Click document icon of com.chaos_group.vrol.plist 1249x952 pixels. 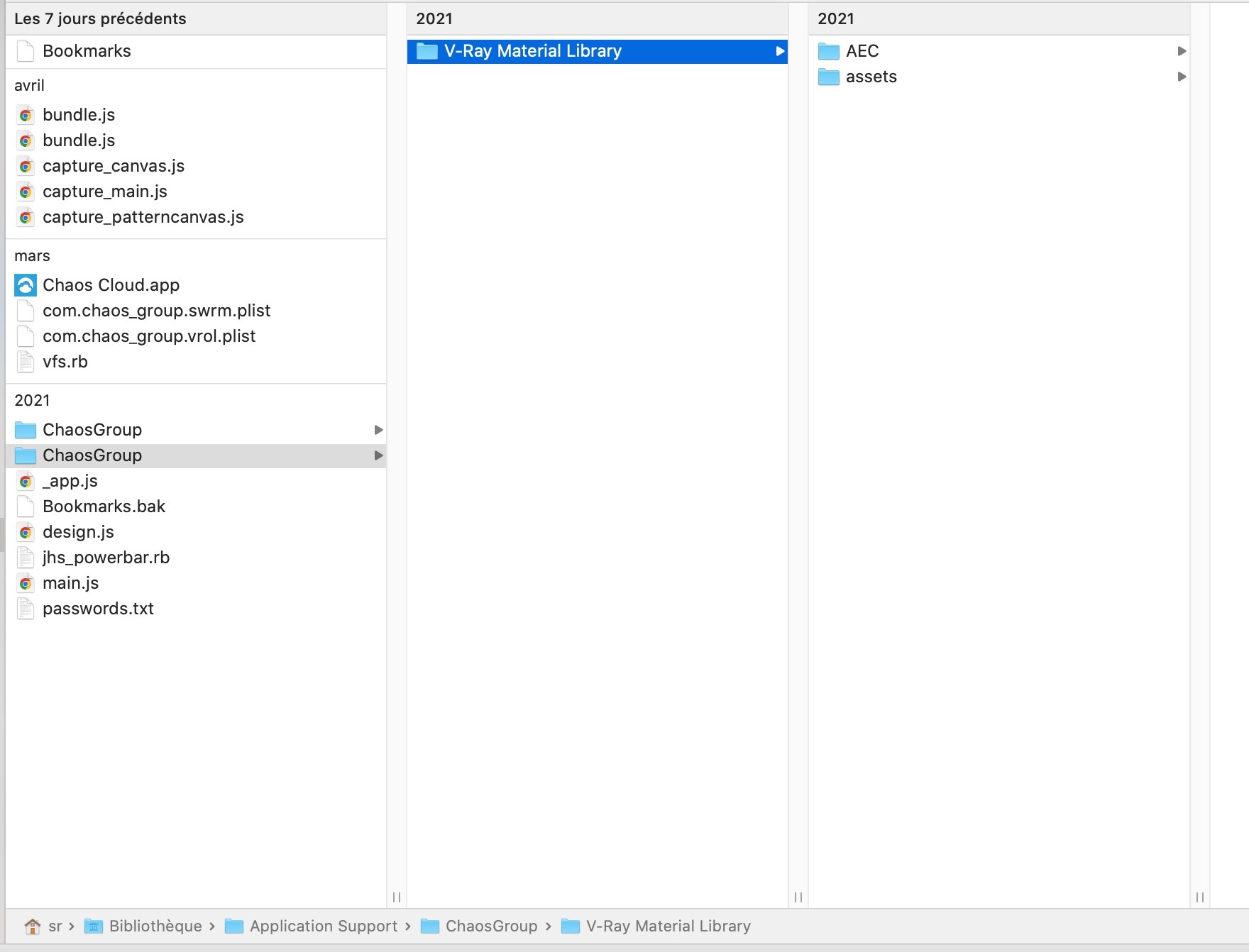pos(26,336)
